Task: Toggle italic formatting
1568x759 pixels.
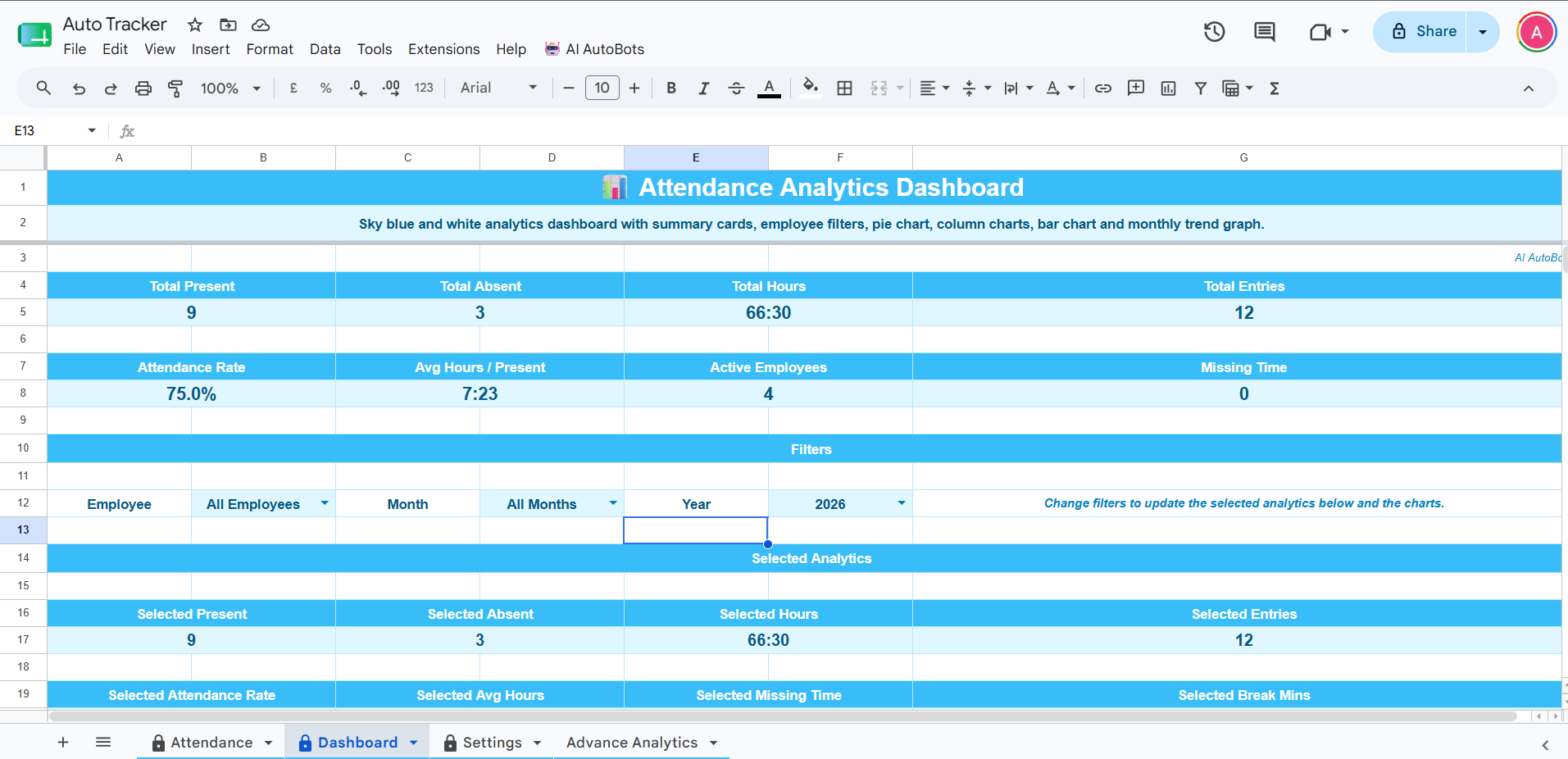Action: [x=703, y=88]
